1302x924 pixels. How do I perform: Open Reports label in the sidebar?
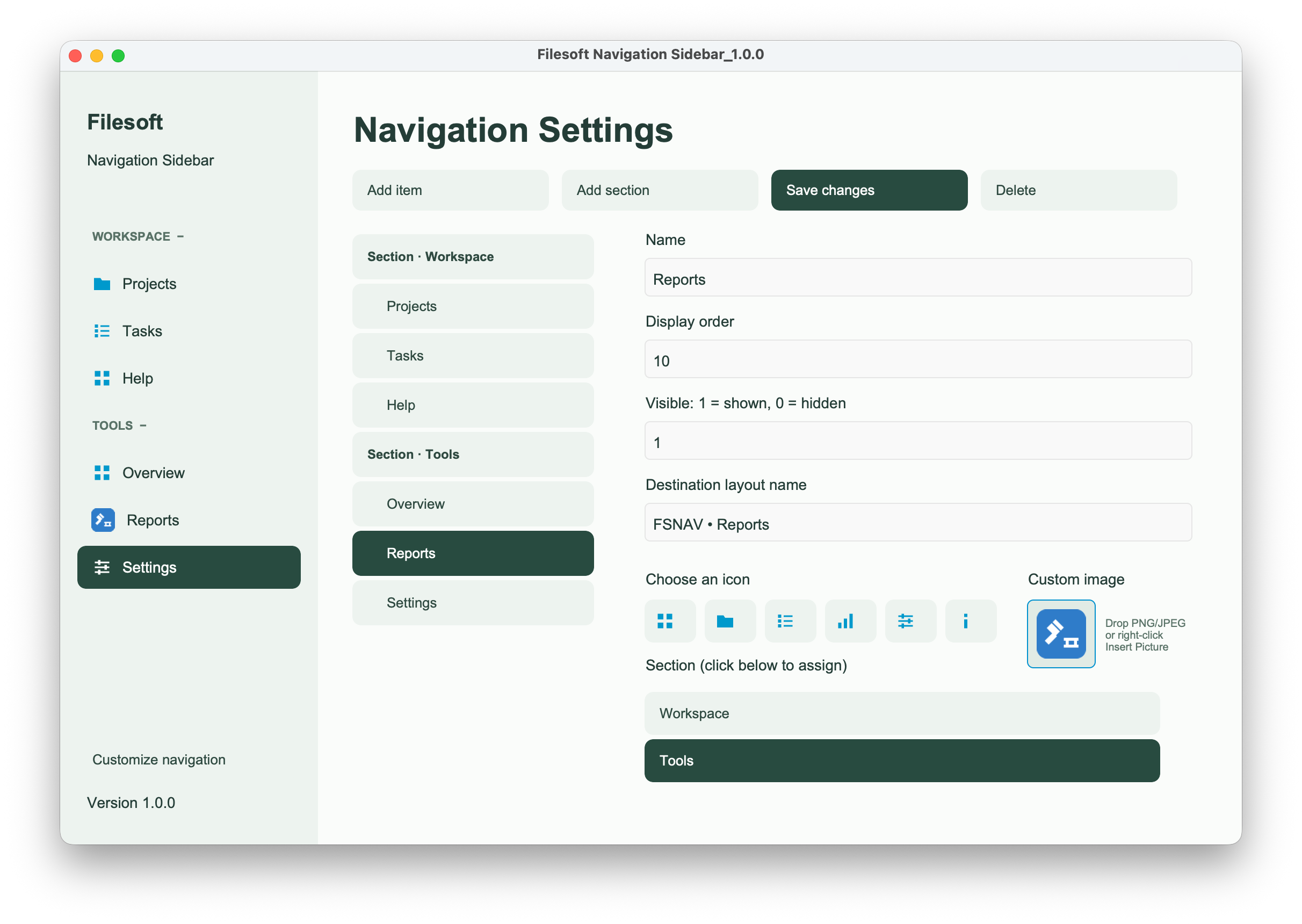153,520
